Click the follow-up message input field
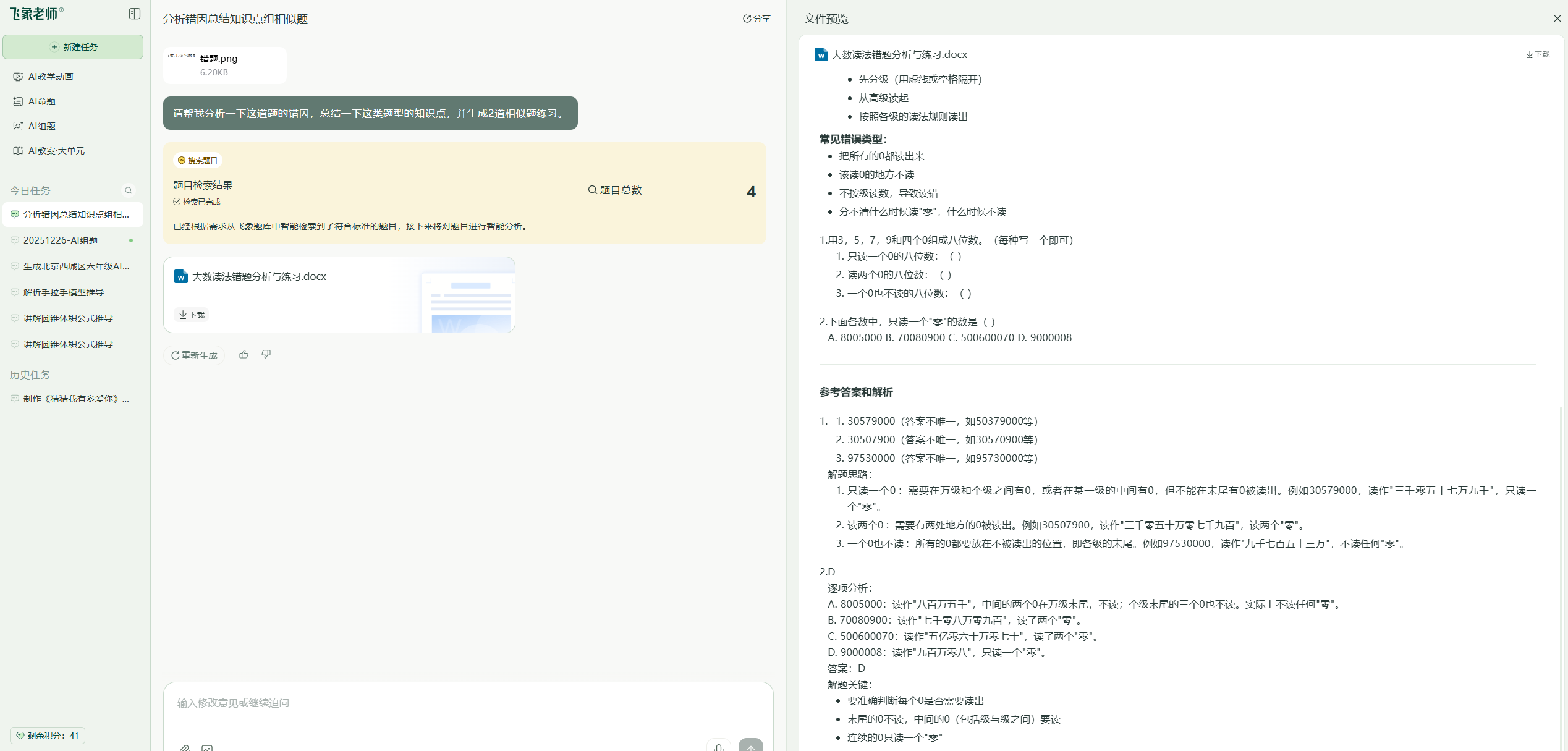 (x=433, y=703)
